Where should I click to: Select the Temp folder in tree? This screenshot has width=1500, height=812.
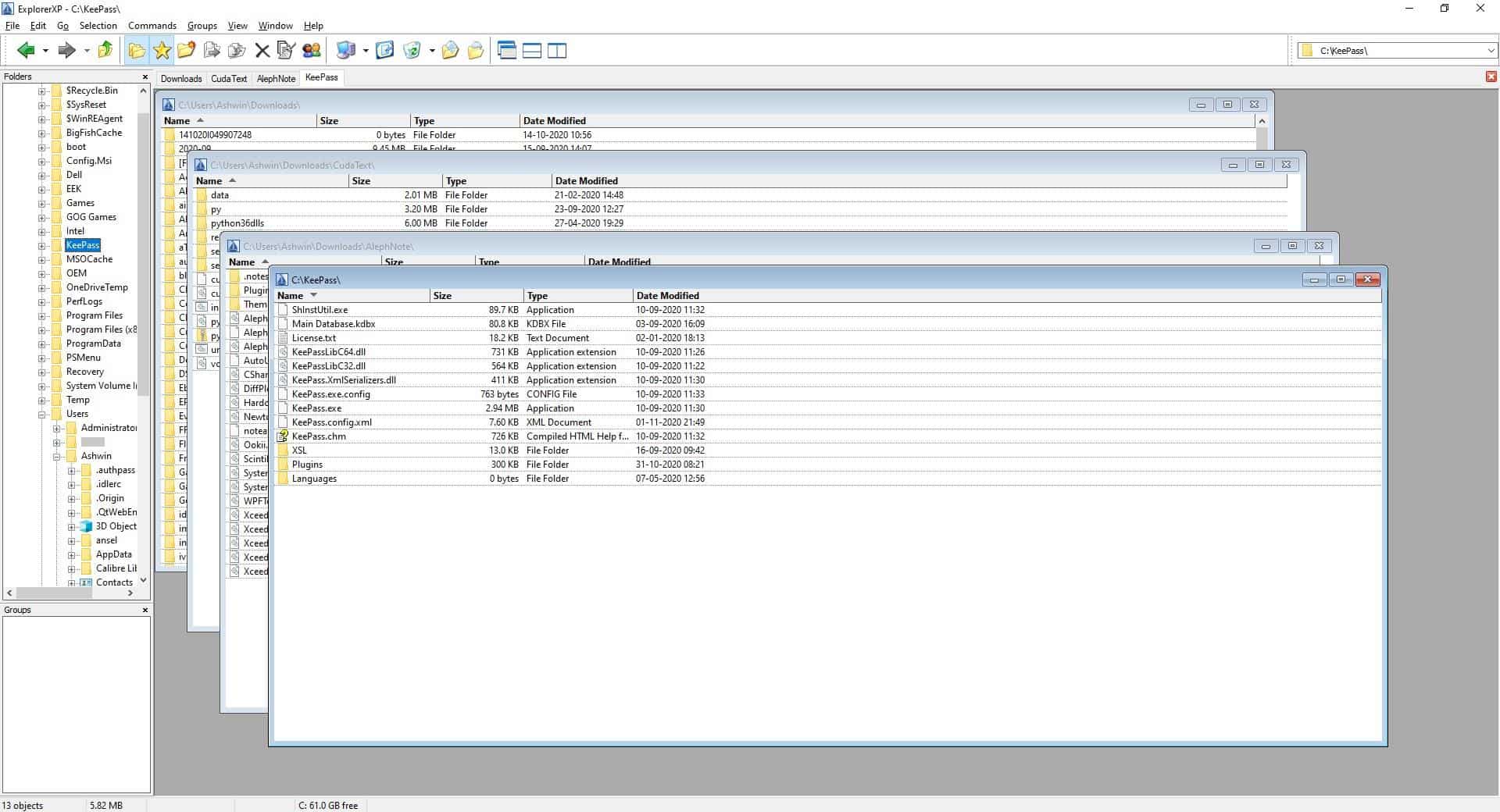tap(77, 400)
